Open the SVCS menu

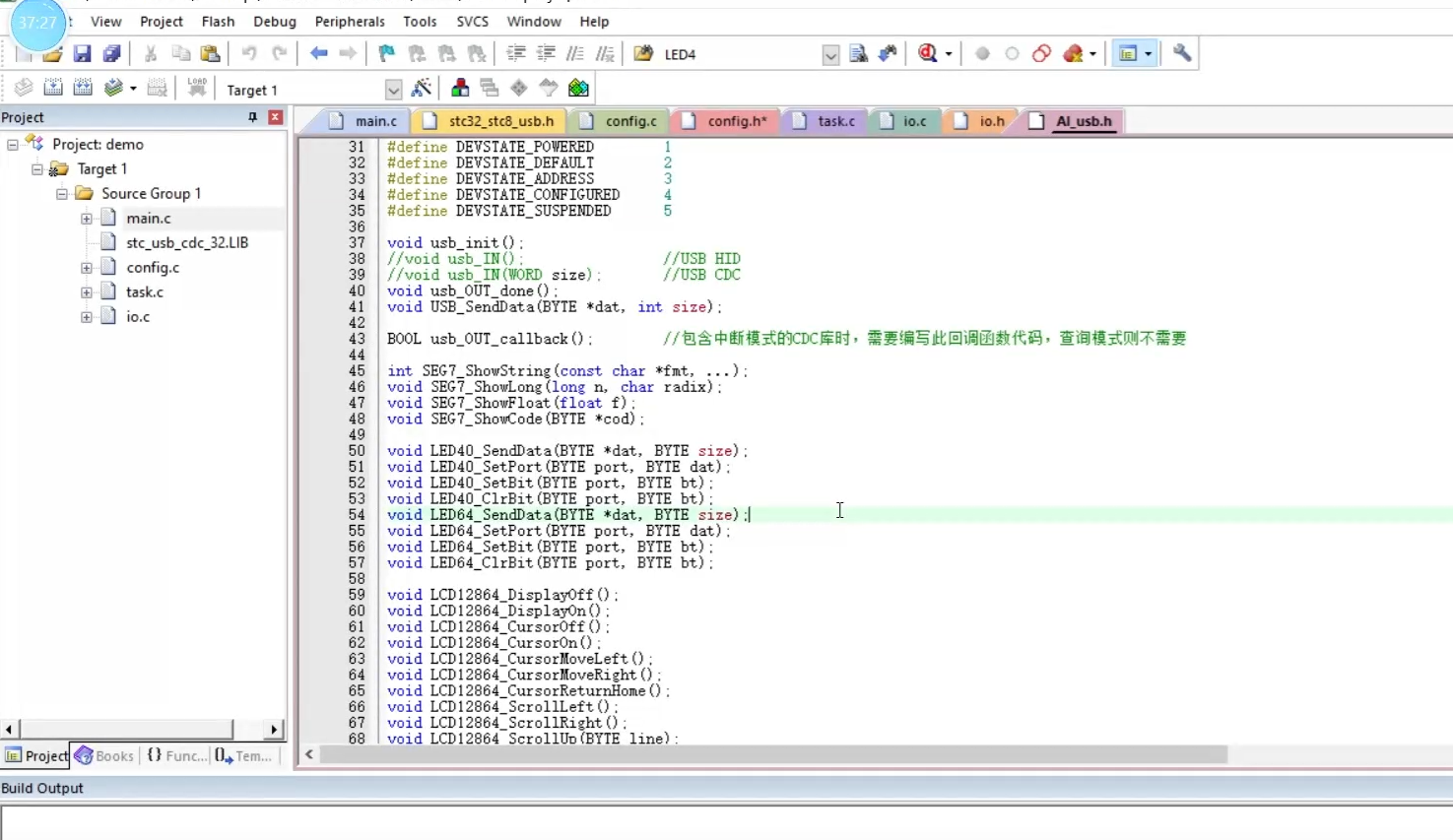[472, 21]
